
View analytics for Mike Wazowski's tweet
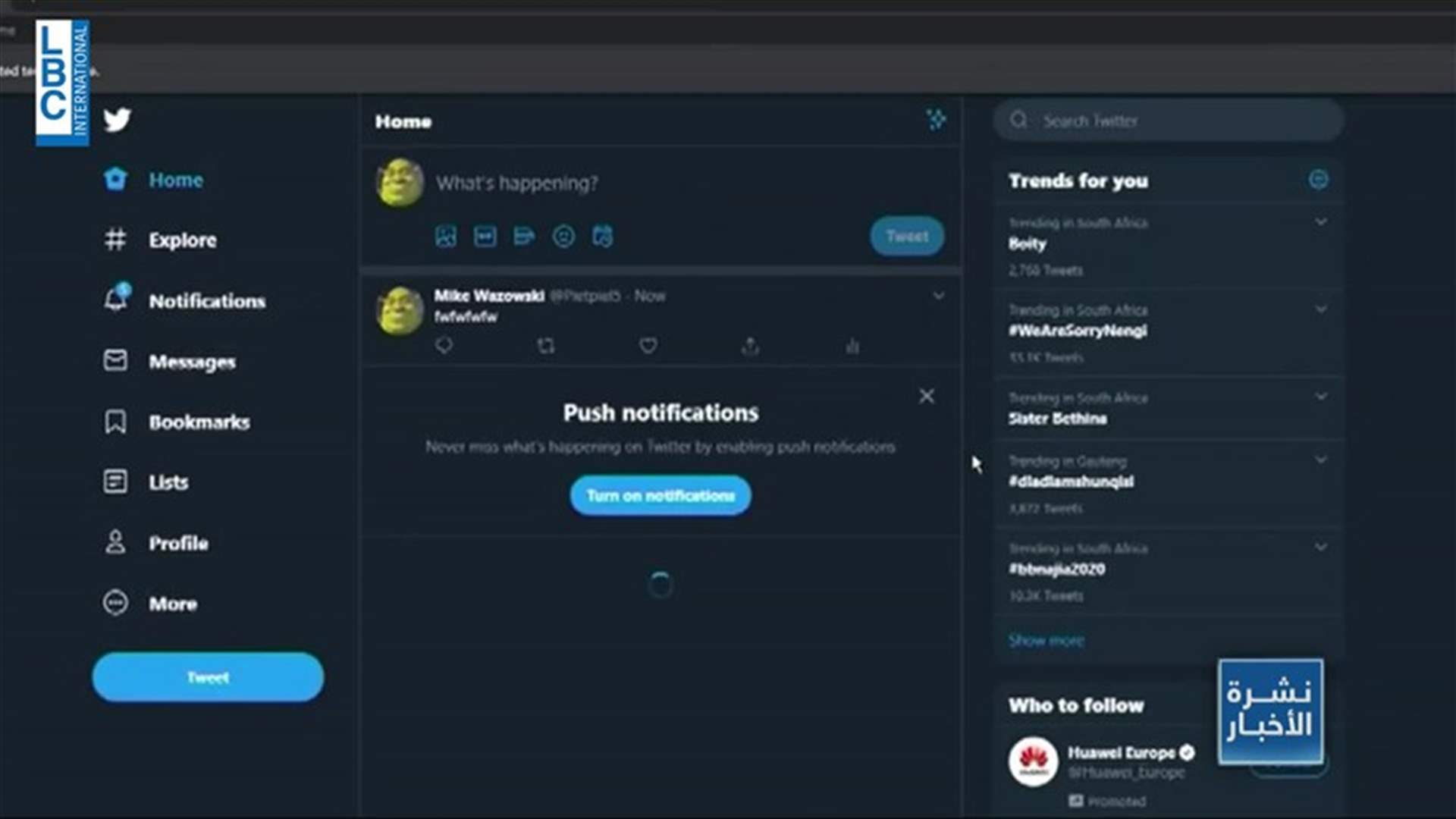pyautogui.click(x=852, y=346)
